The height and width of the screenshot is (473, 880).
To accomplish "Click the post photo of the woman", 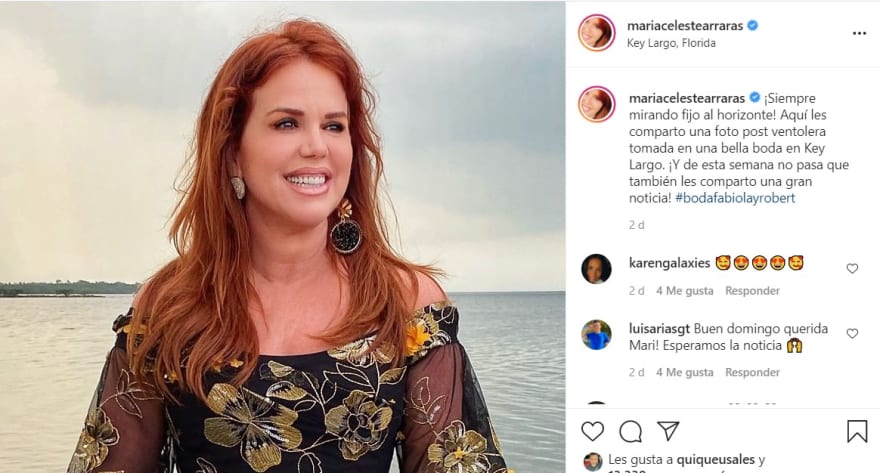I will [x=282, y=237].
